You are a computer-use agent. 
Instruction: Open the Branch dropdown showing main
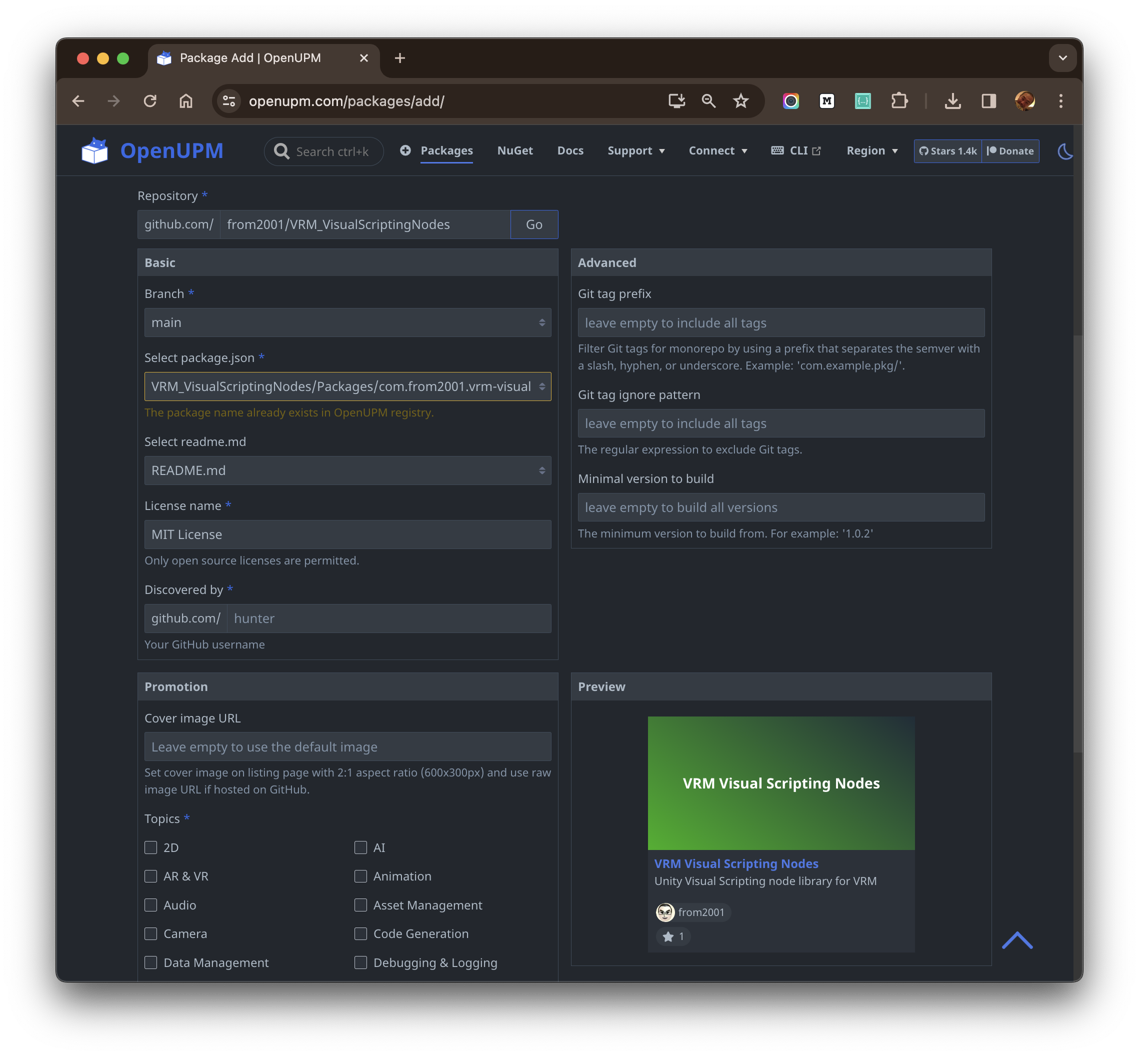click(x=347, y=322)
